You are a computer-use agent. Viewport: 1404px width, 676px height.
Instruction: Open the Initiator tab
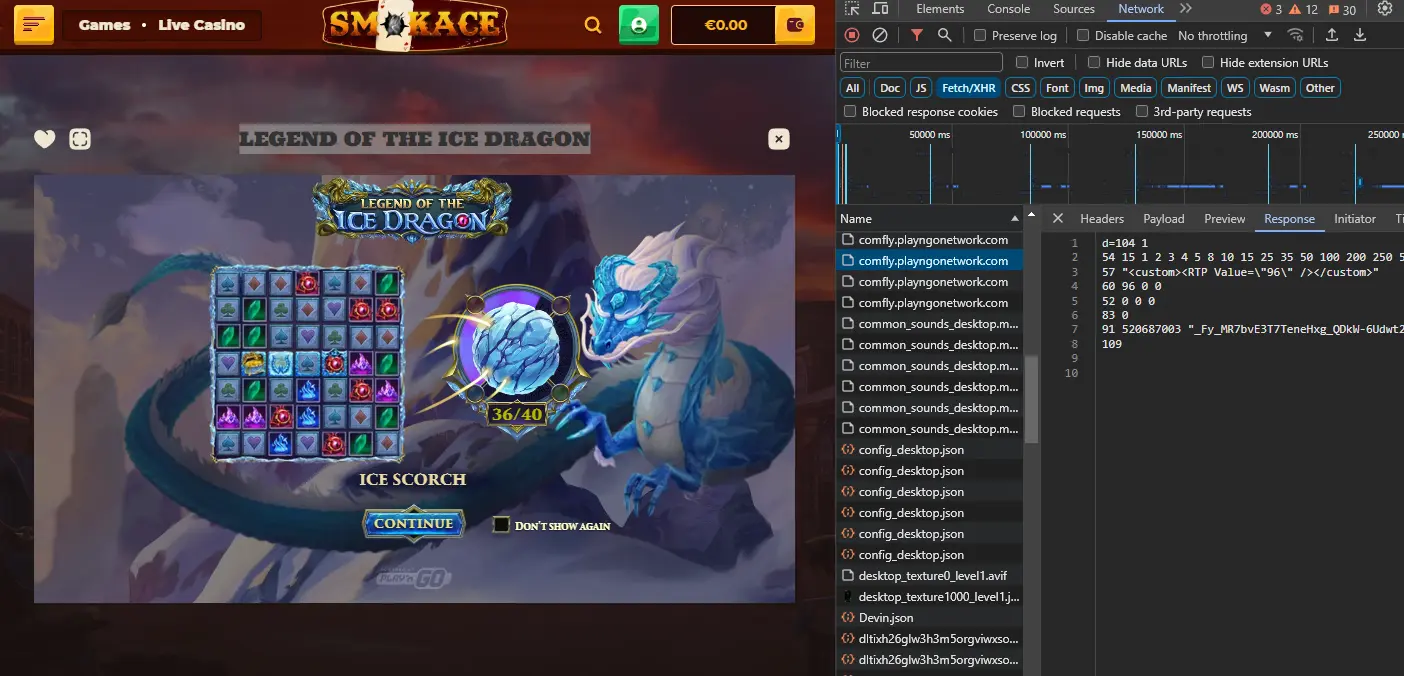(1355, 218)
